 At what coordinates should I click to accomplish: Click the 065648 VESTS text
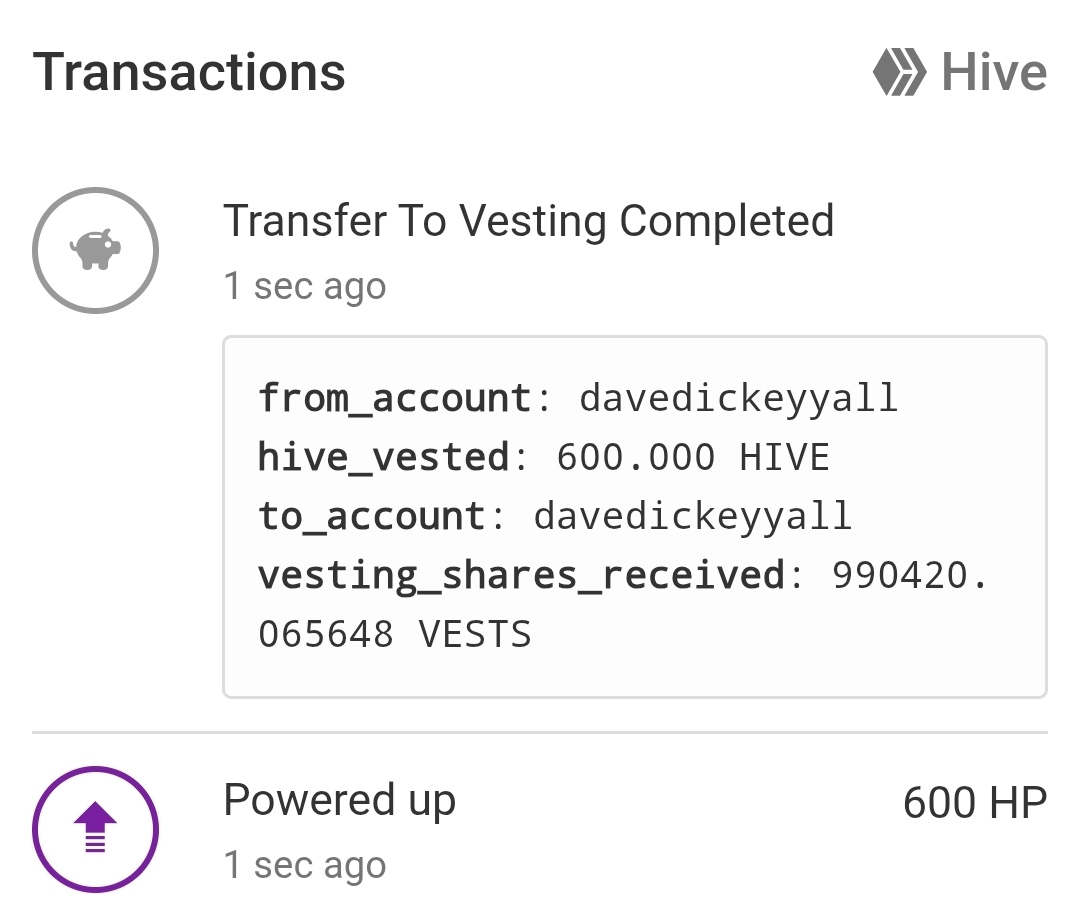[395, 634]
